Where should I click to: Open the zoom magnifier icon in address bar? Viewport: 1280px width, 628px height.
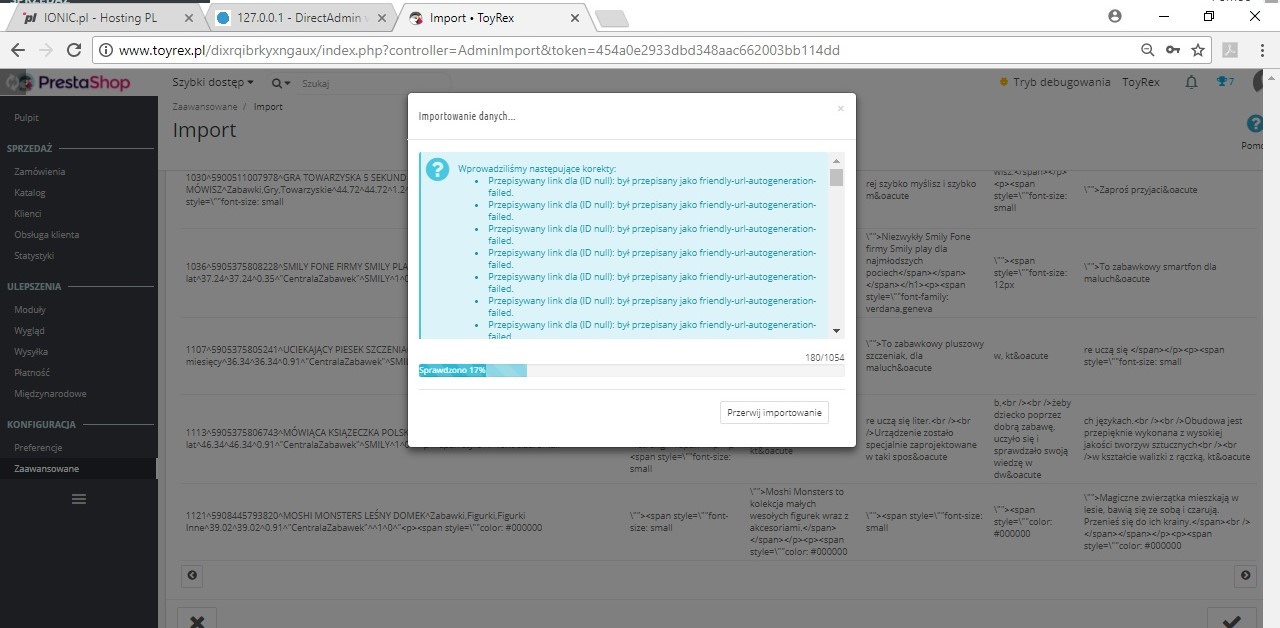[1148, 50]
